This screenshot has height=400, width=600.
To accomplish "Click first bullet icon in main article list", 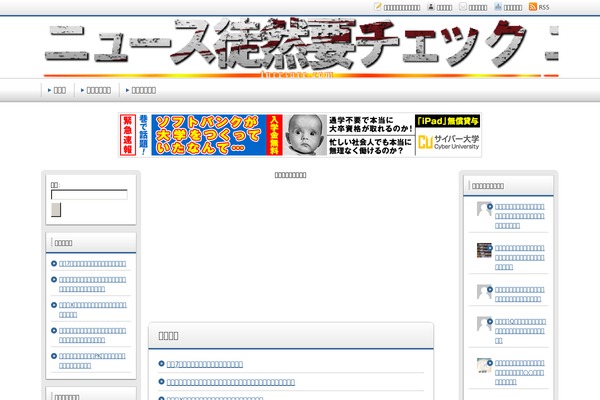I will click(161, 364).
